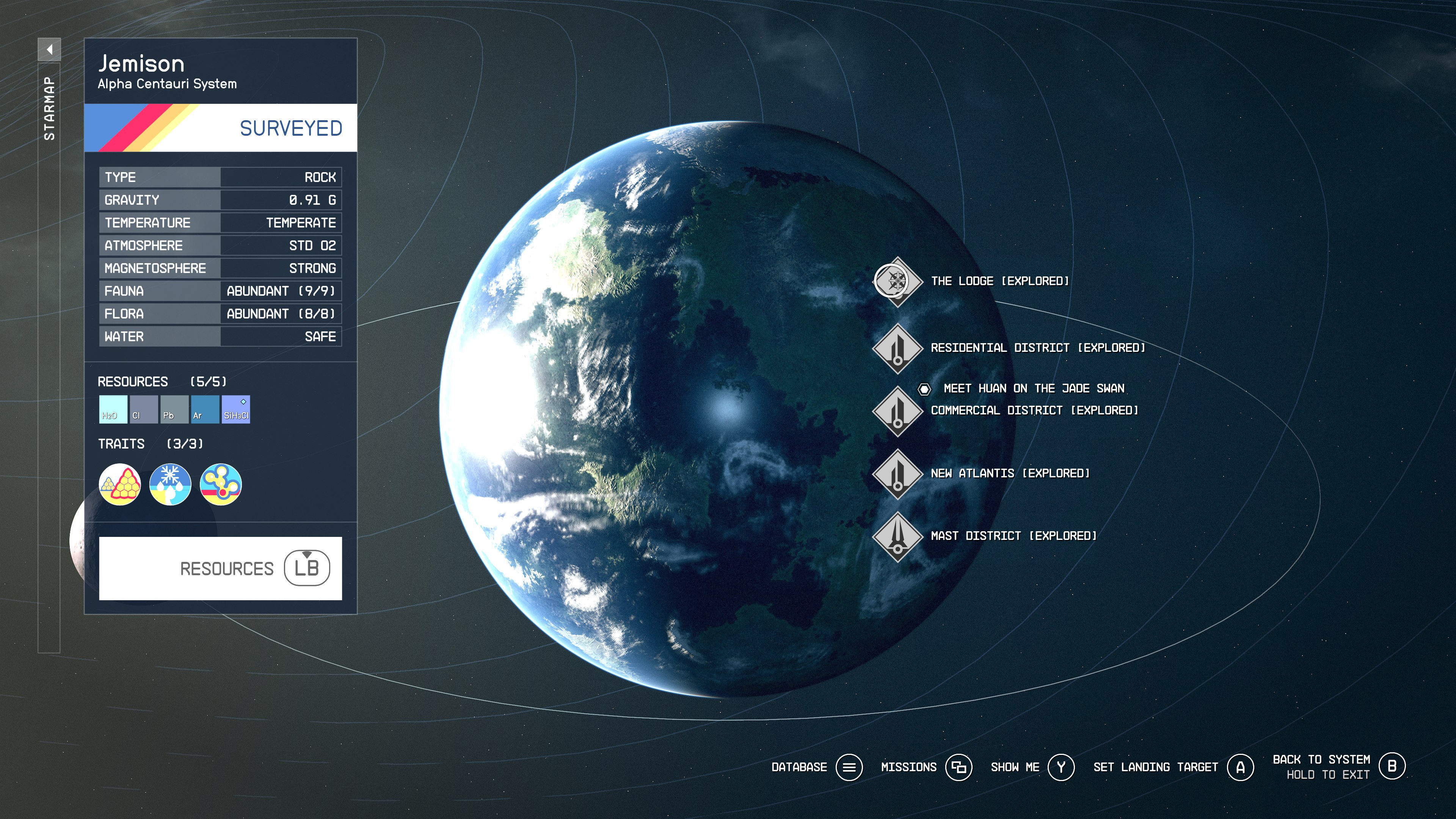This screenshot has height=819, width=1456.
Task: Click the B button back icon
Action: pyautogui.click(x=1392, y=766)
